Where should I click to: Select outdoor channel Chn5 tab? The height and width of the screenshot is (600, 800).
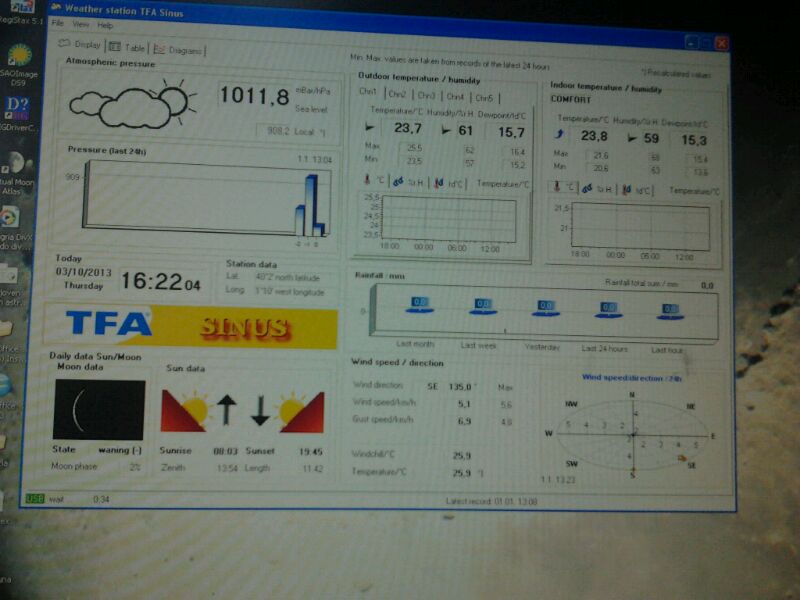point(484,98)
